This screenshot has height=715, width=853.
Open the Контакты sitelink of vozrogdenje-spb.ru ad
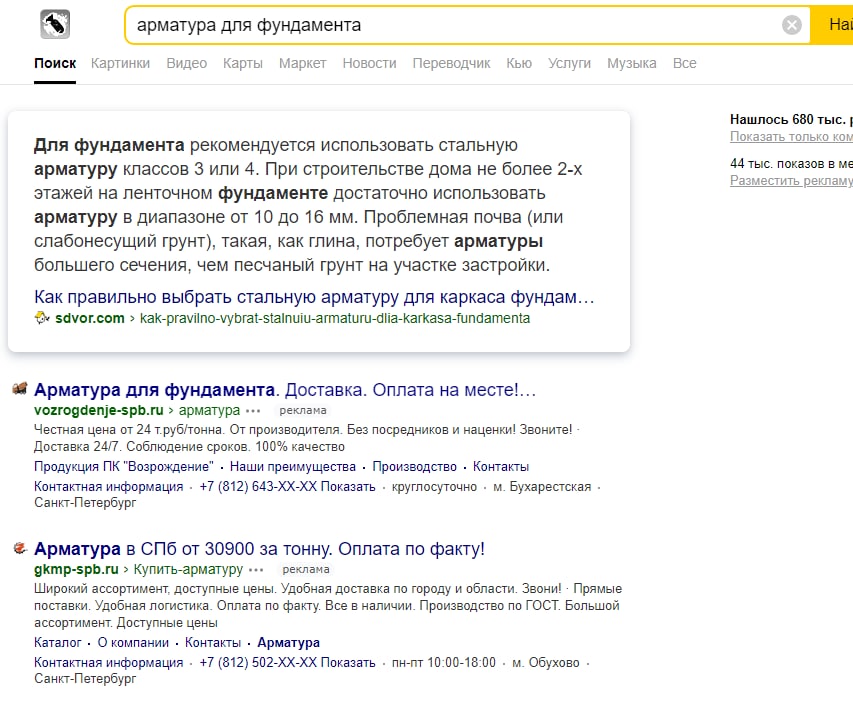click(x=500, y=466)
